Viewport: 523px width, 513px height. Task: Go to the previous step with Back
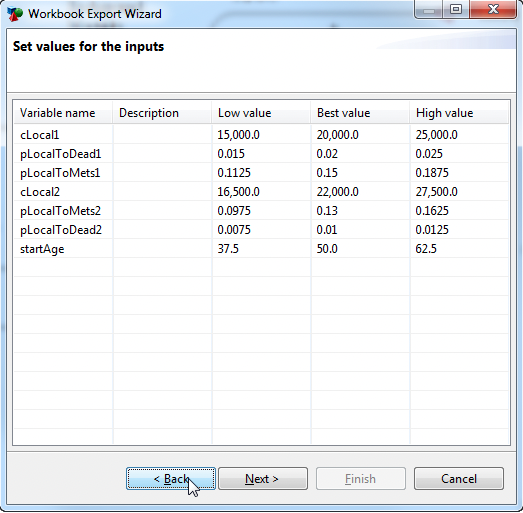171,479
